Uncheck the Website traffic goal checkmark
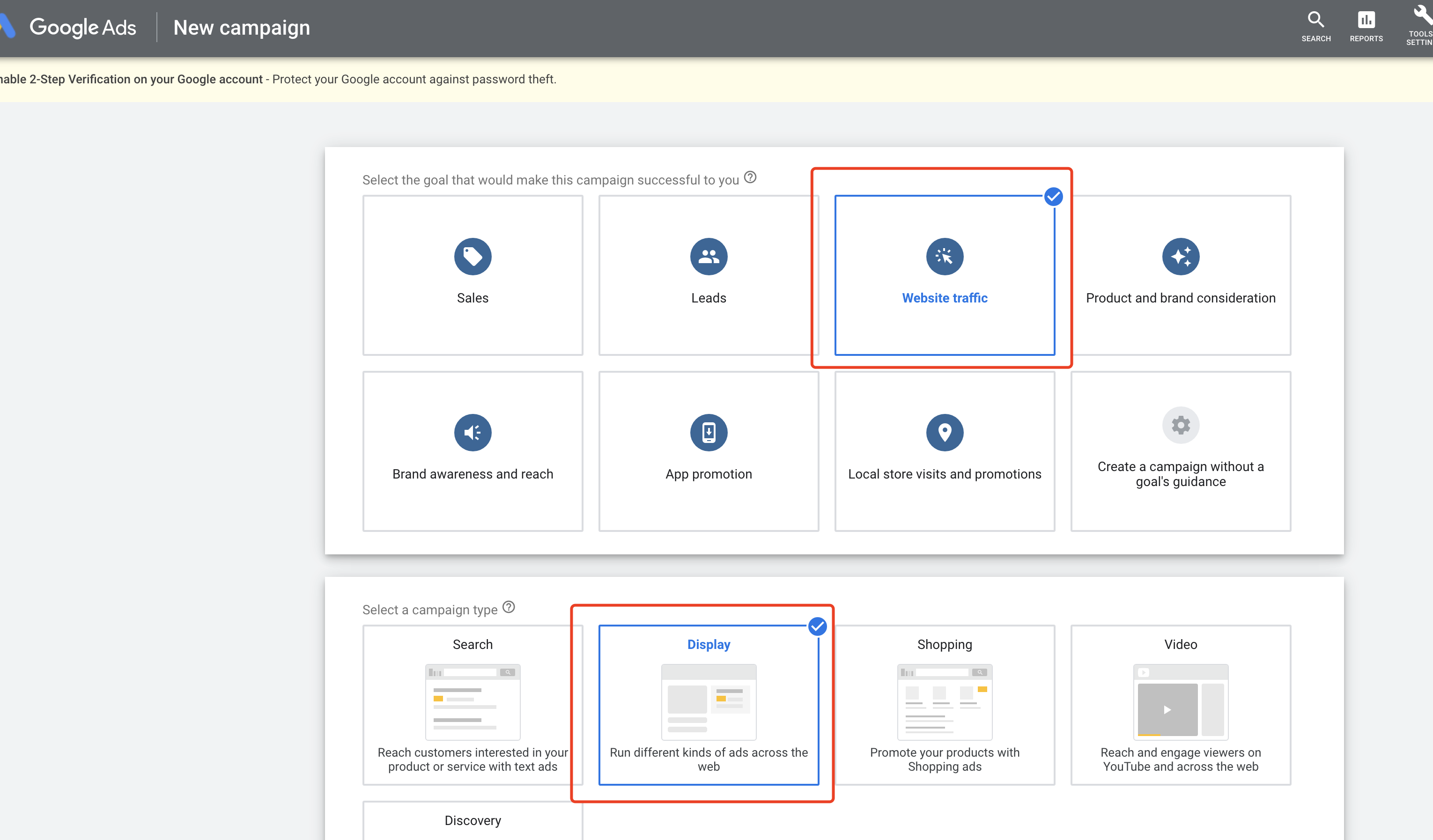This screenshot has height=840, width=1433. (x=1053, y=197)
